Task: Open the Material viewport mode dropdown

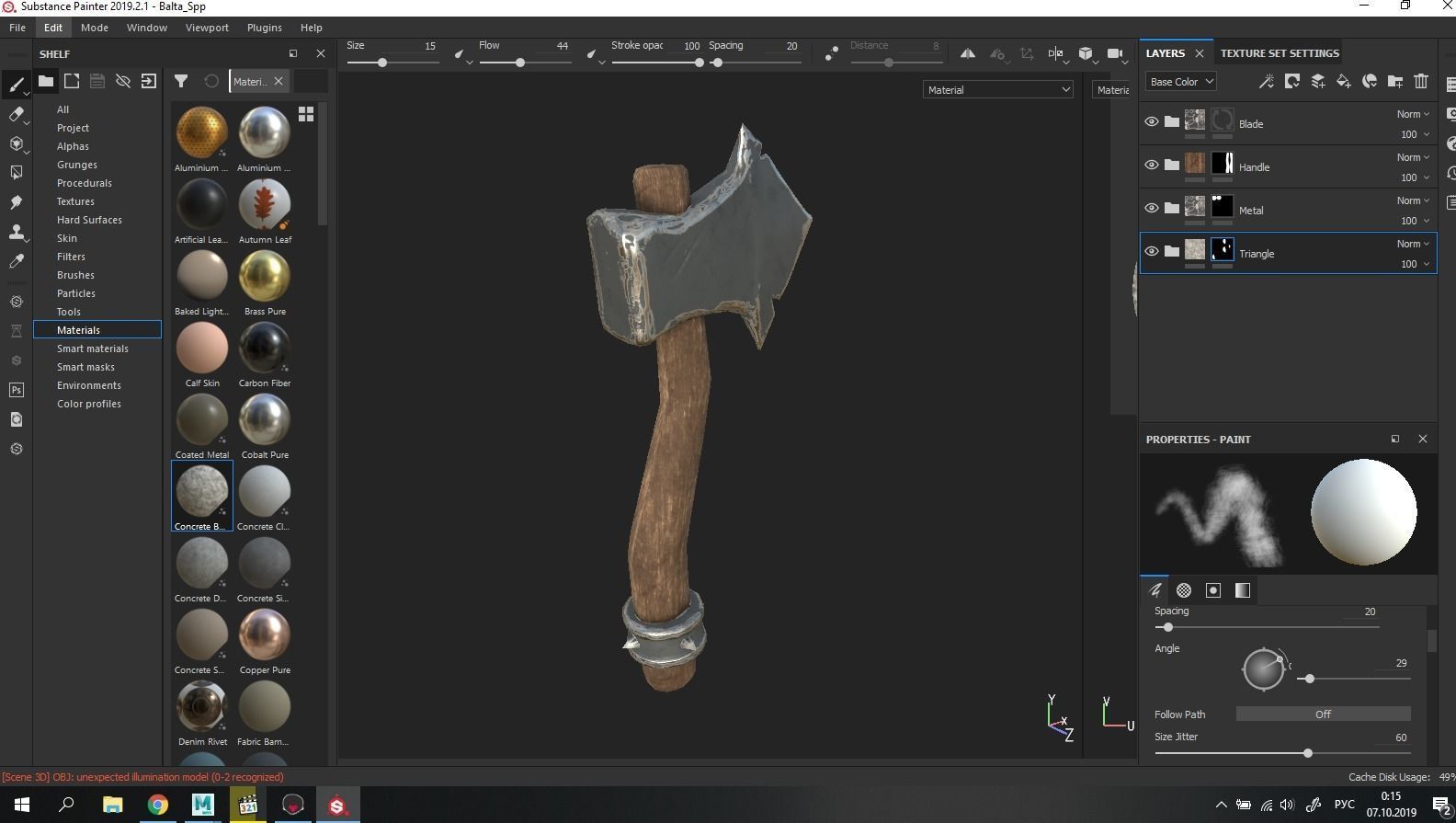Action: pos(998,89)
